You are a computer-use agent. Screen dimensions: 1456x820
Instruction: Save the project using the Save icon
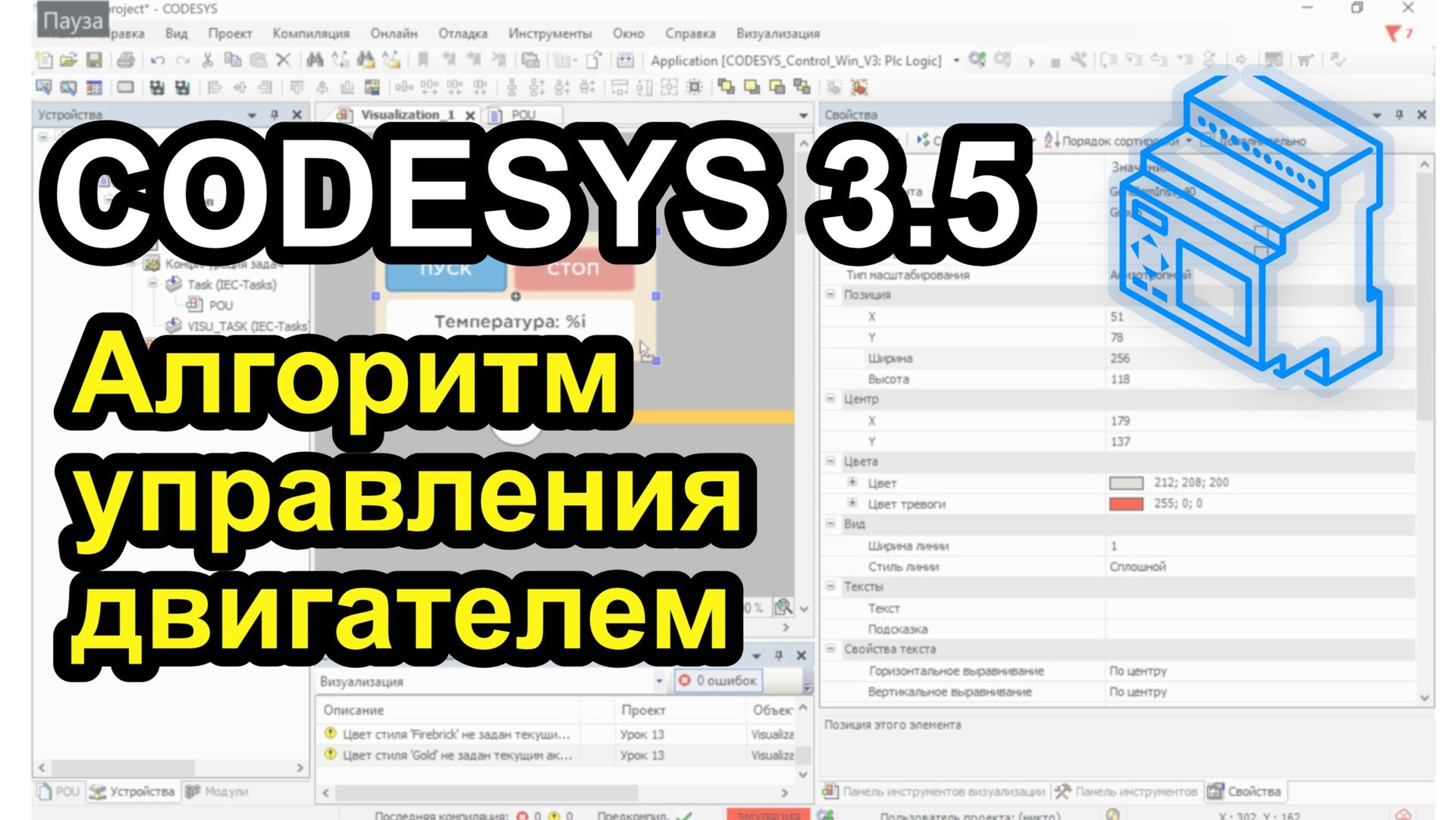(x=96, y=61)
